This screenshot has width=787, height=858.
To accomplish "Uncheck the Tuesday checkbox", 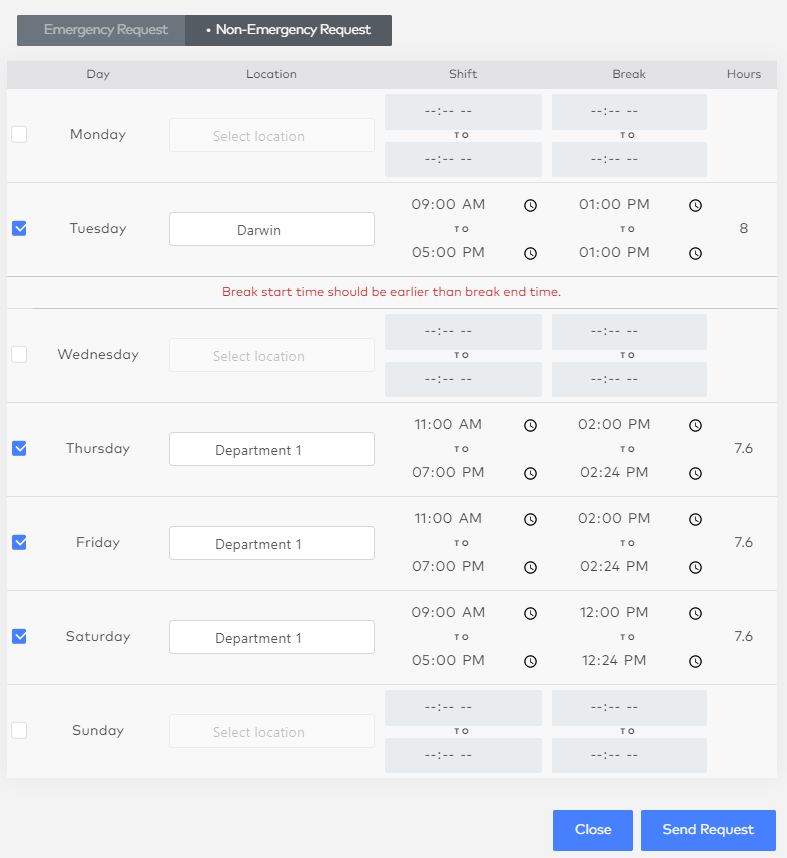I will 19,228.
